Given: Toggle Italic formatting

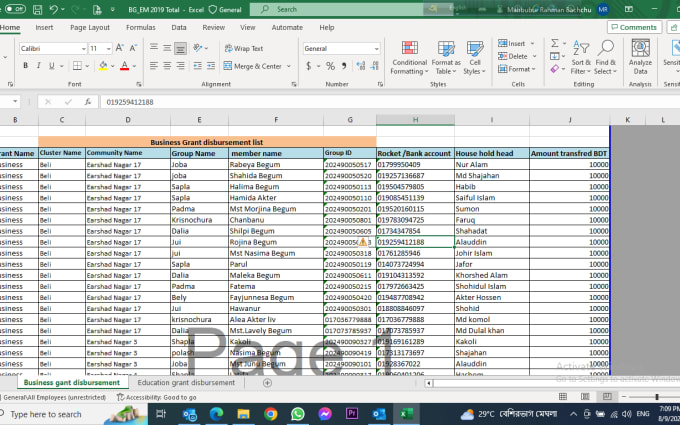Looking at the screenshot, I should tap(38, 66).
